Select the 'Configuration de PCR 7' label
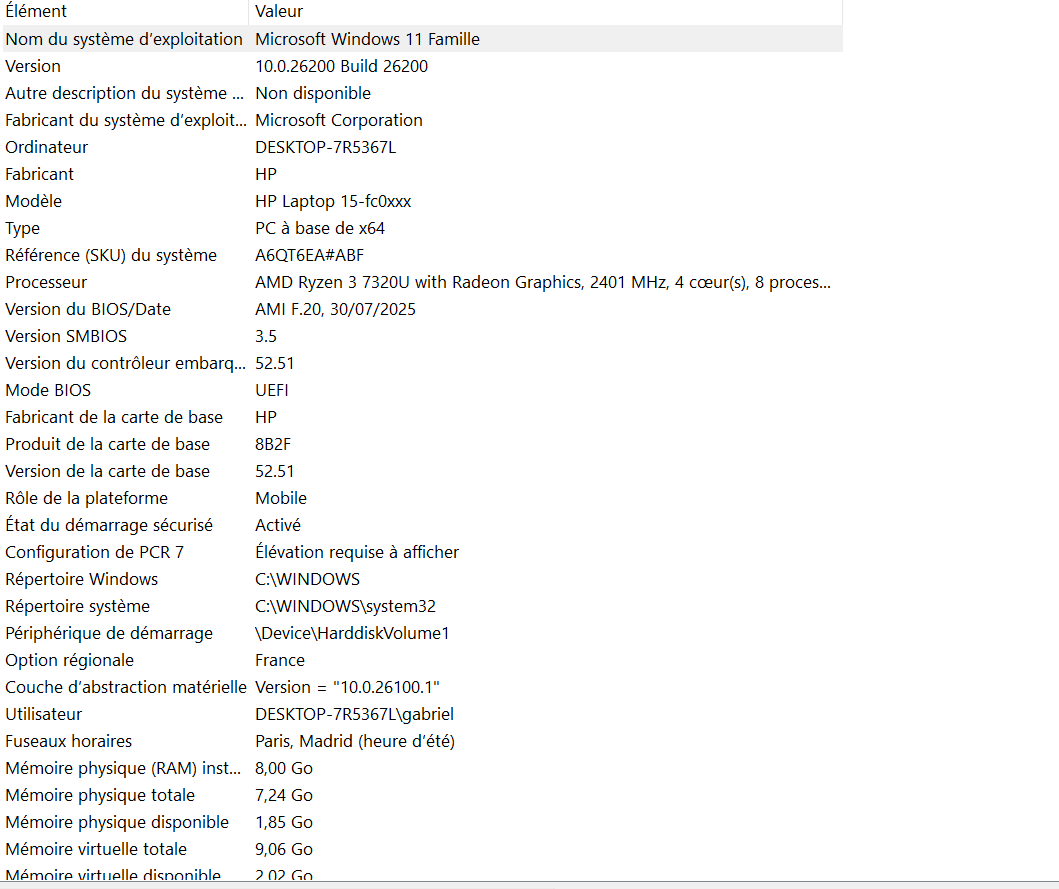Image resolution: width=1059 pixels, height=889 pixels. [x=95, y=553]
